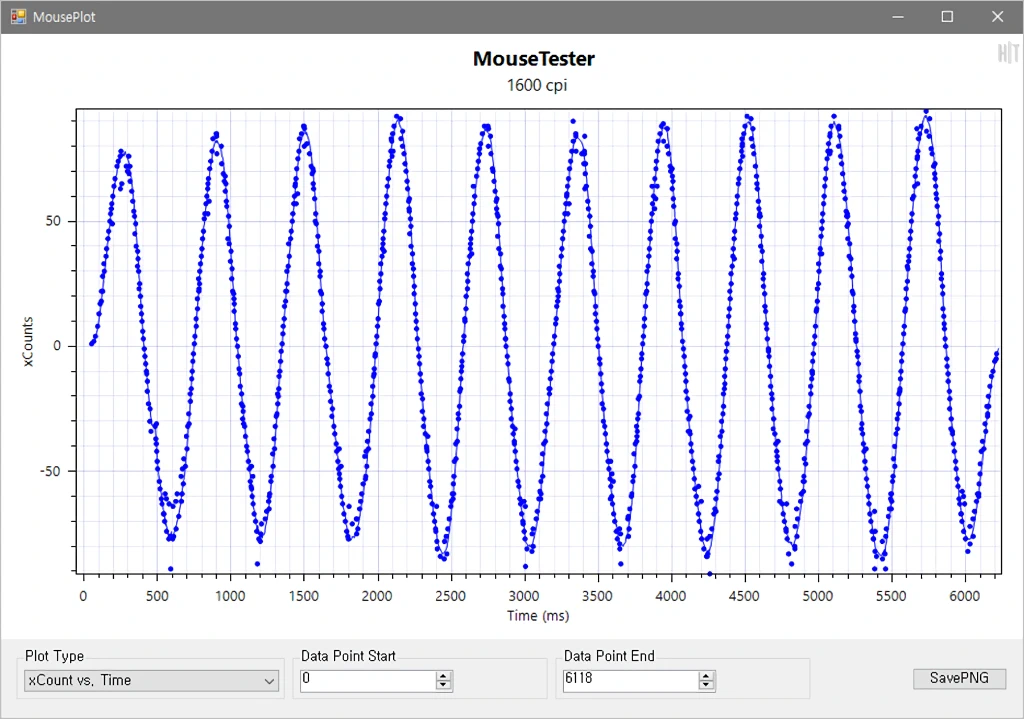Click the xCounts axis label
Image resolution: width=1024 pixels, height=719 pixels.
pyautogui.click(x=27, y=342)
